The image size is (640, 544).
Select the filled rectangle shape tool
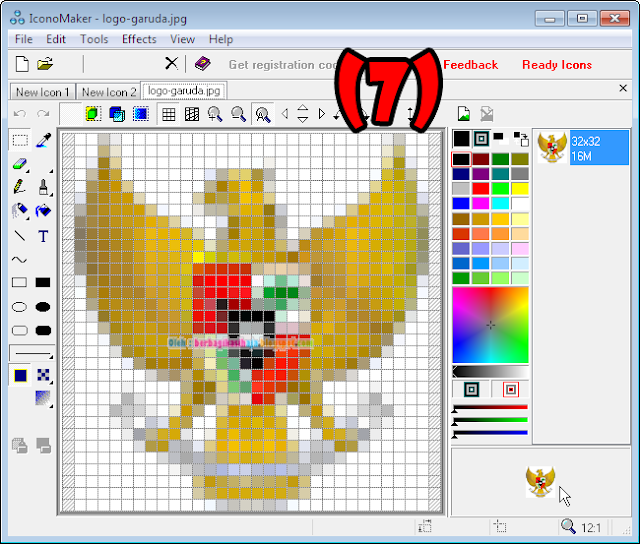pyautogui.click(x=43, y=282)
